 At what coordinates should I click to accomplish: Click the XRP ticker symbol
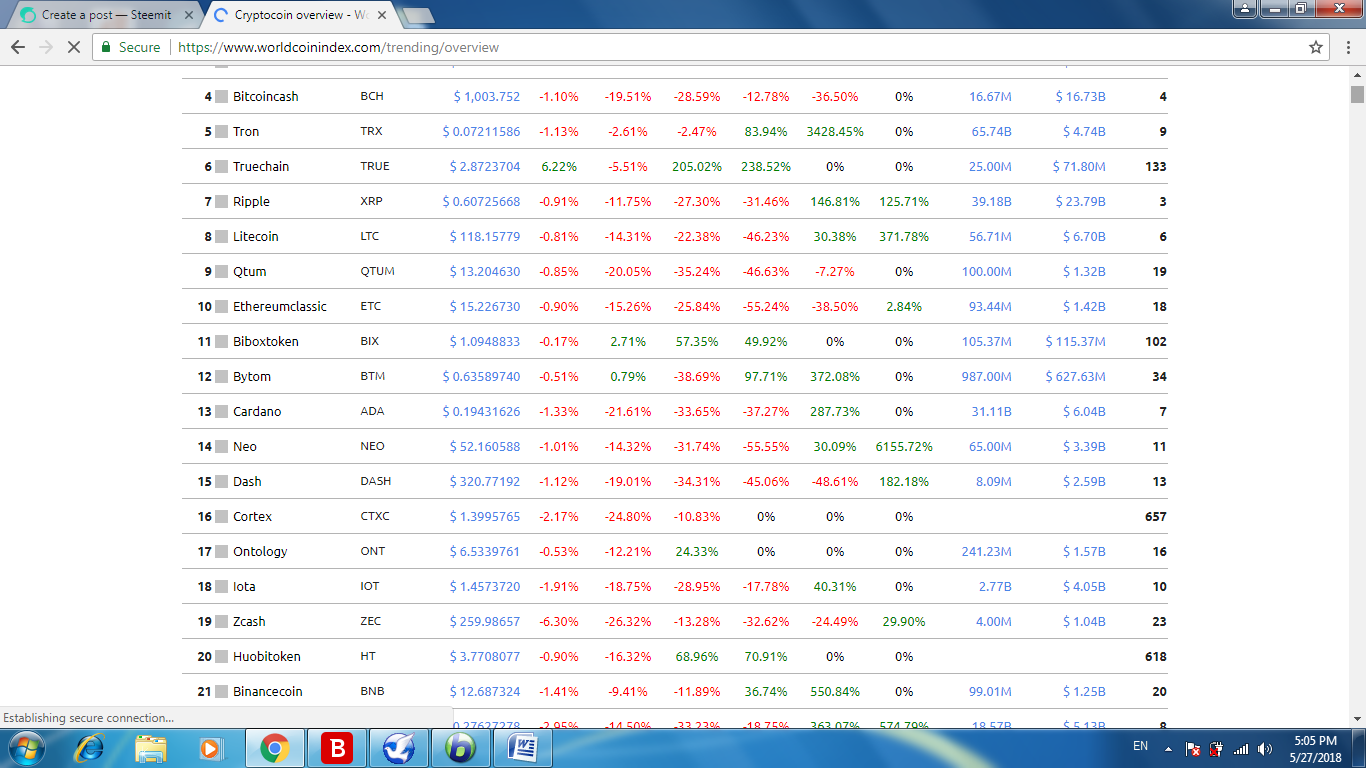click(371, 202)
